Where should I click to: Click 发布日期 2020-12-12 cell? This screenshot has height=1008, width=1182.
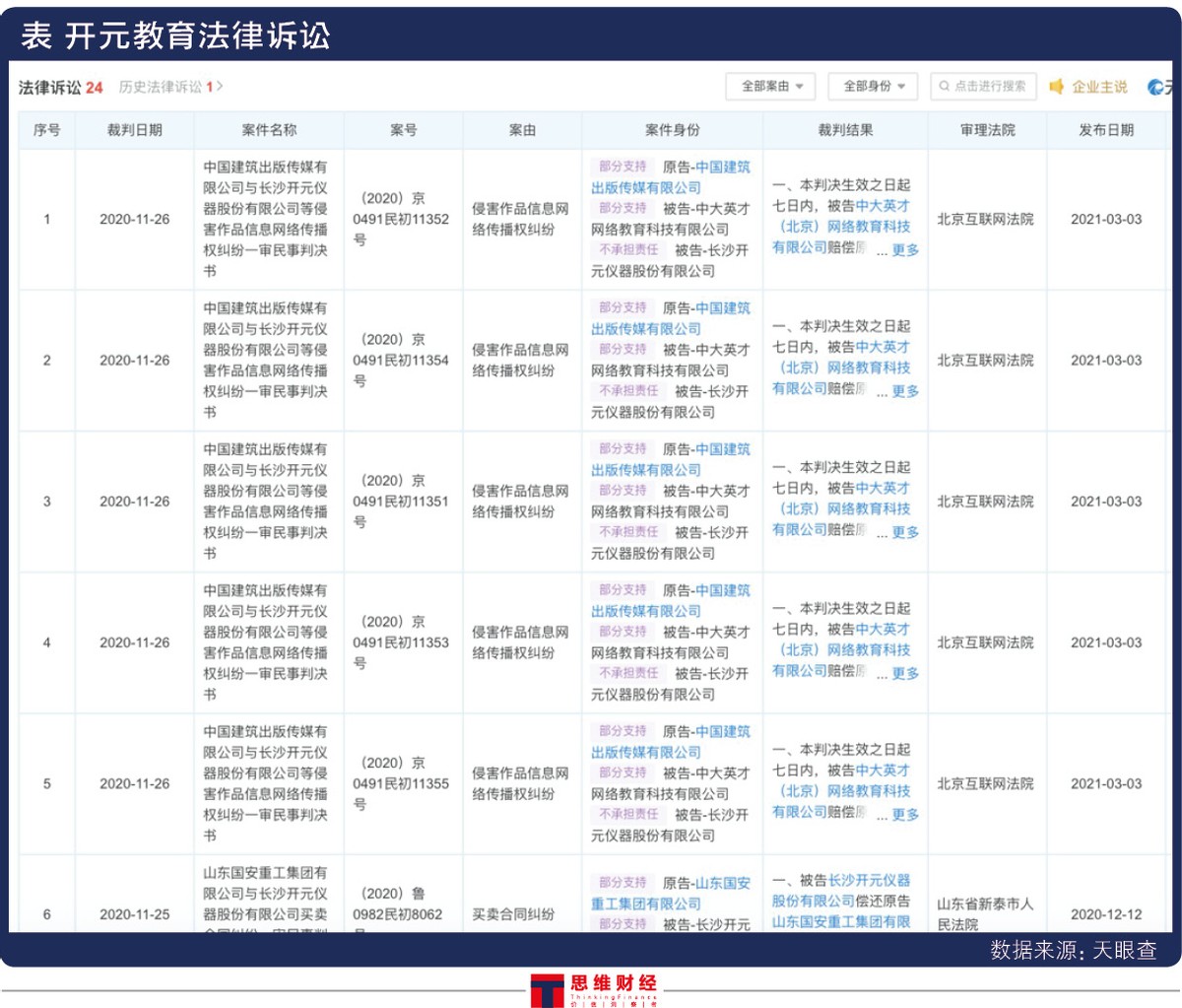pos(1106,914)
